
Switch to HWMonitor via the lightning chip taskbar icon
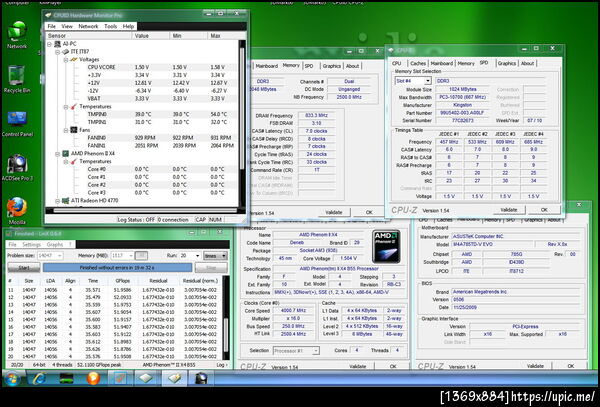coord(174,379)
